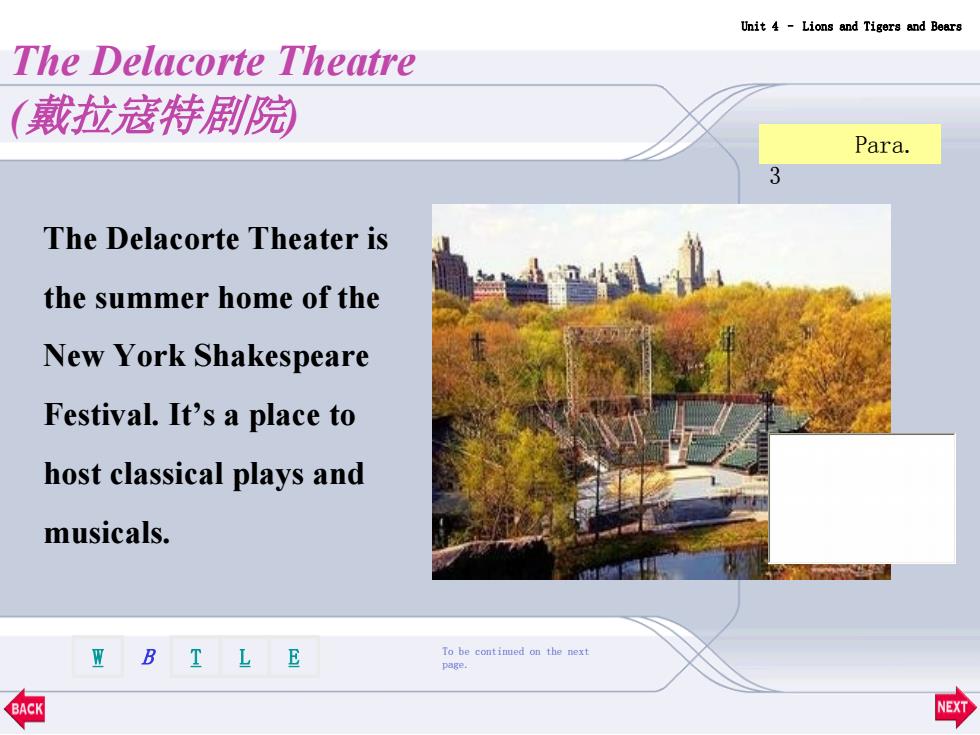The width and height of the screenshot is (980, 735).
Task: Click the line 'host classical plays and'
Action: point(204,474)
